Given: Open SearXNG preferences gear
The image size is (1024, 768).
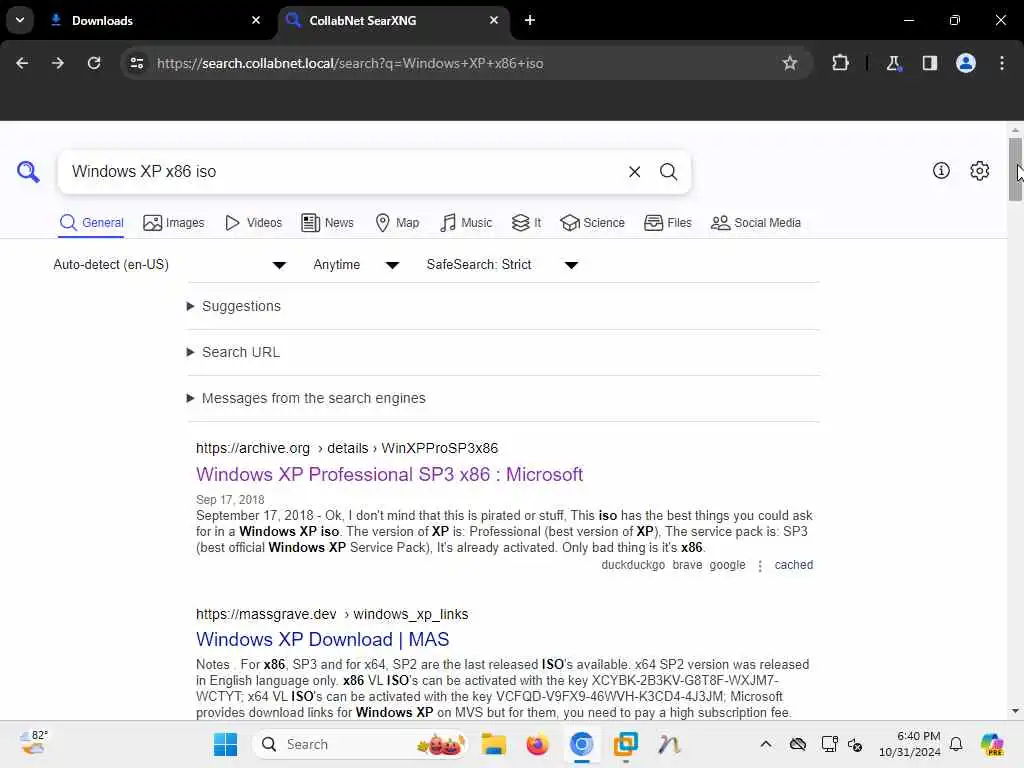Looking at the screenshot, I should pos(980,170).
